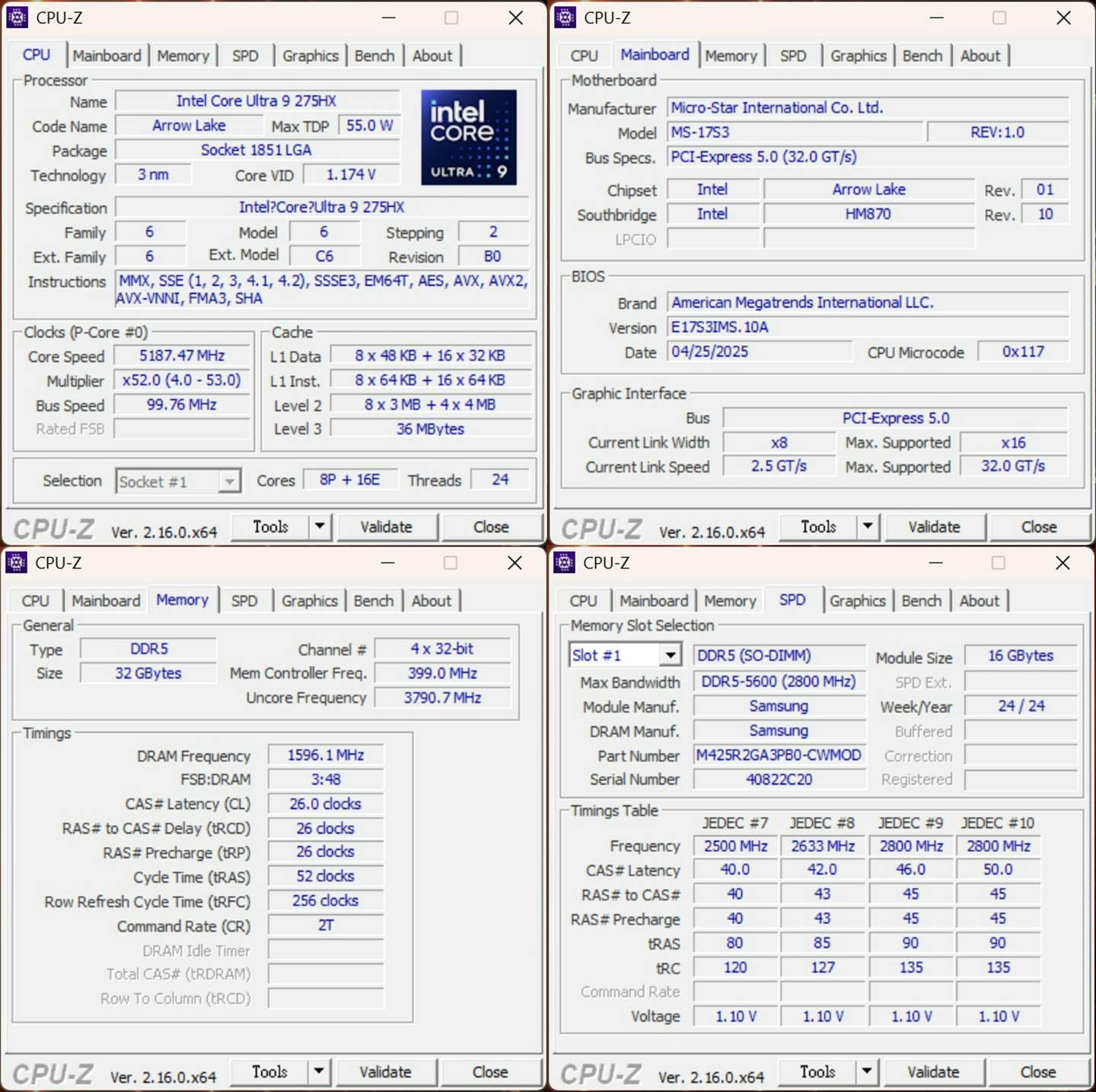Viewport: 1096px width, 1092px height.
Task: Click Tools button in the Memory window
Action: coord(270,1072)
